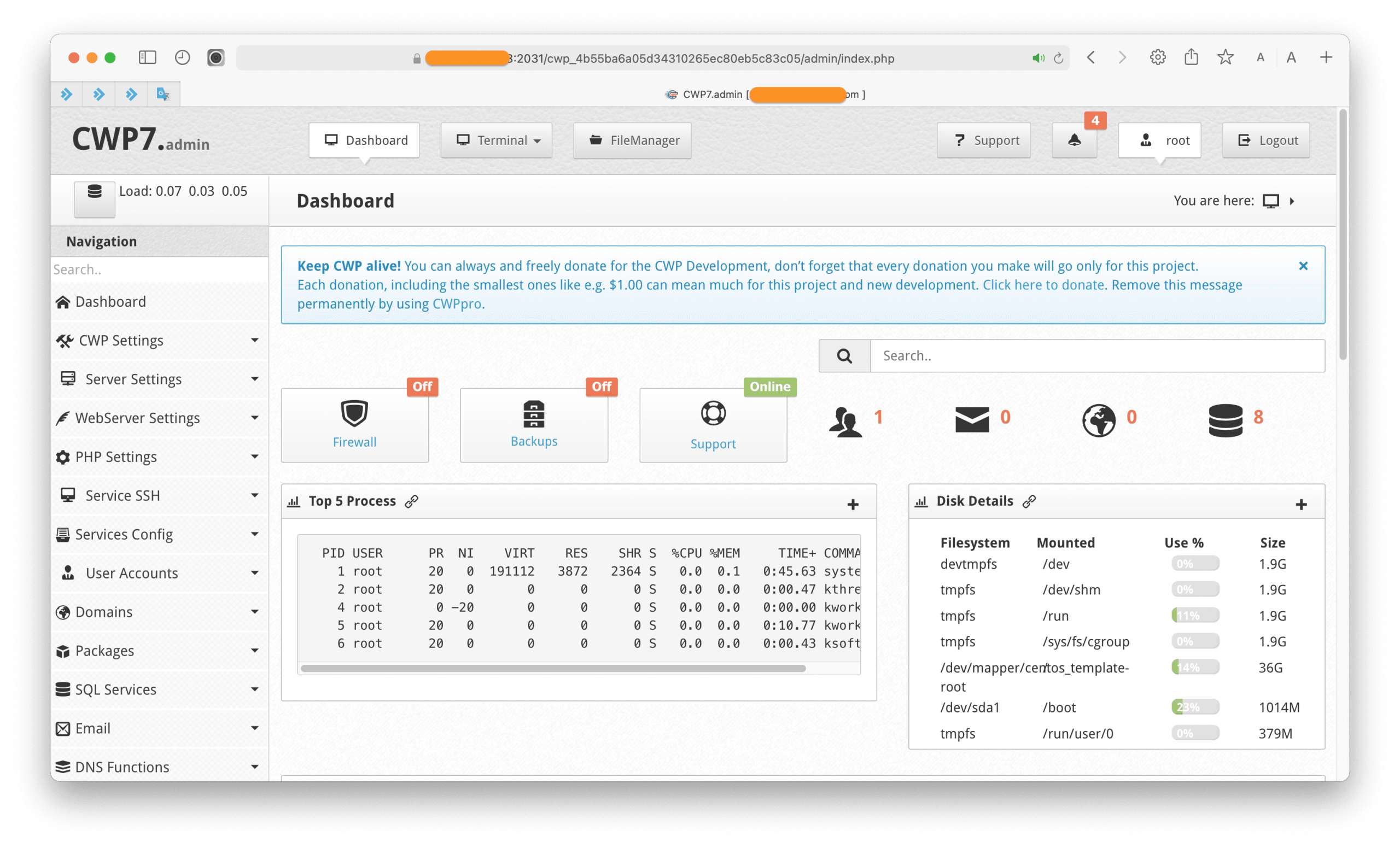Click the mail envelope counter icon

972,419
